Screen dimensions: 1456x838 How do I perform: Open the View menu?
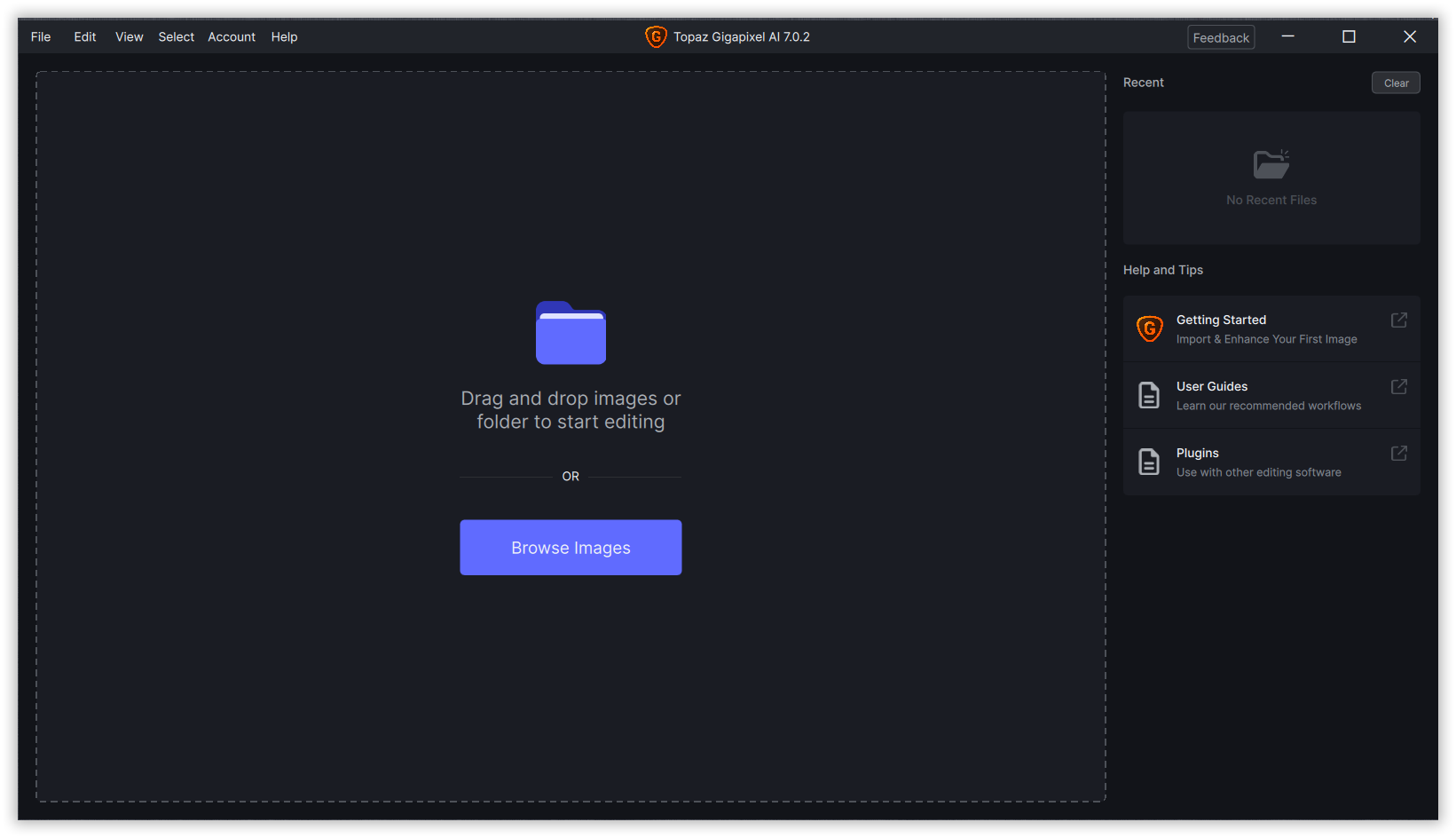(x=129, y=36)
